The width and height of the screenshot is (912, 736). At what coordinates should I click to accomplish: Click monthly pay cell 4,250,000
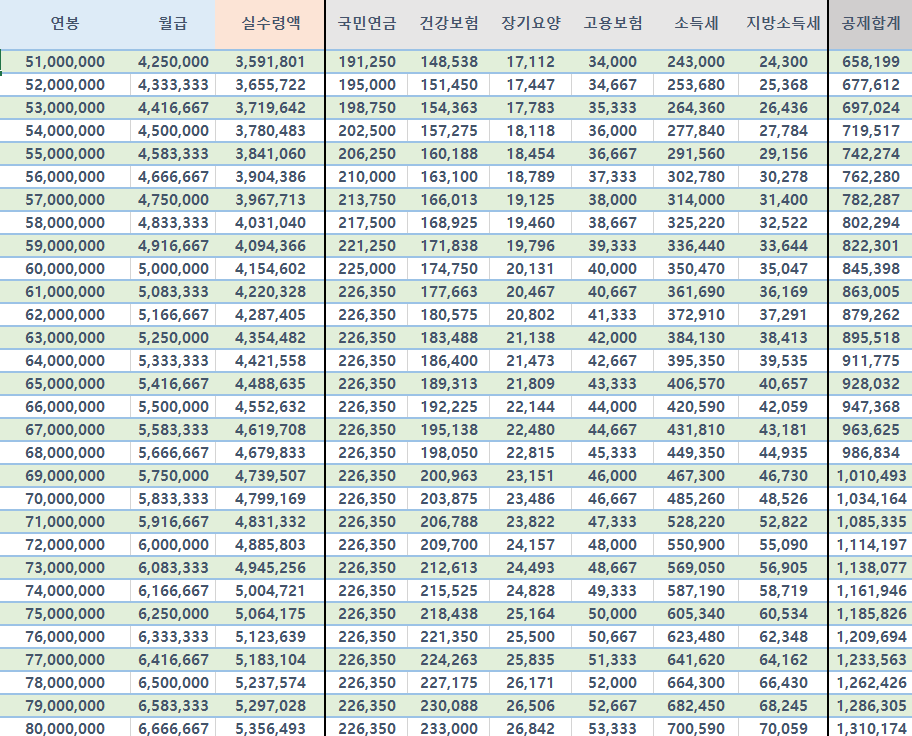(173, 62)
